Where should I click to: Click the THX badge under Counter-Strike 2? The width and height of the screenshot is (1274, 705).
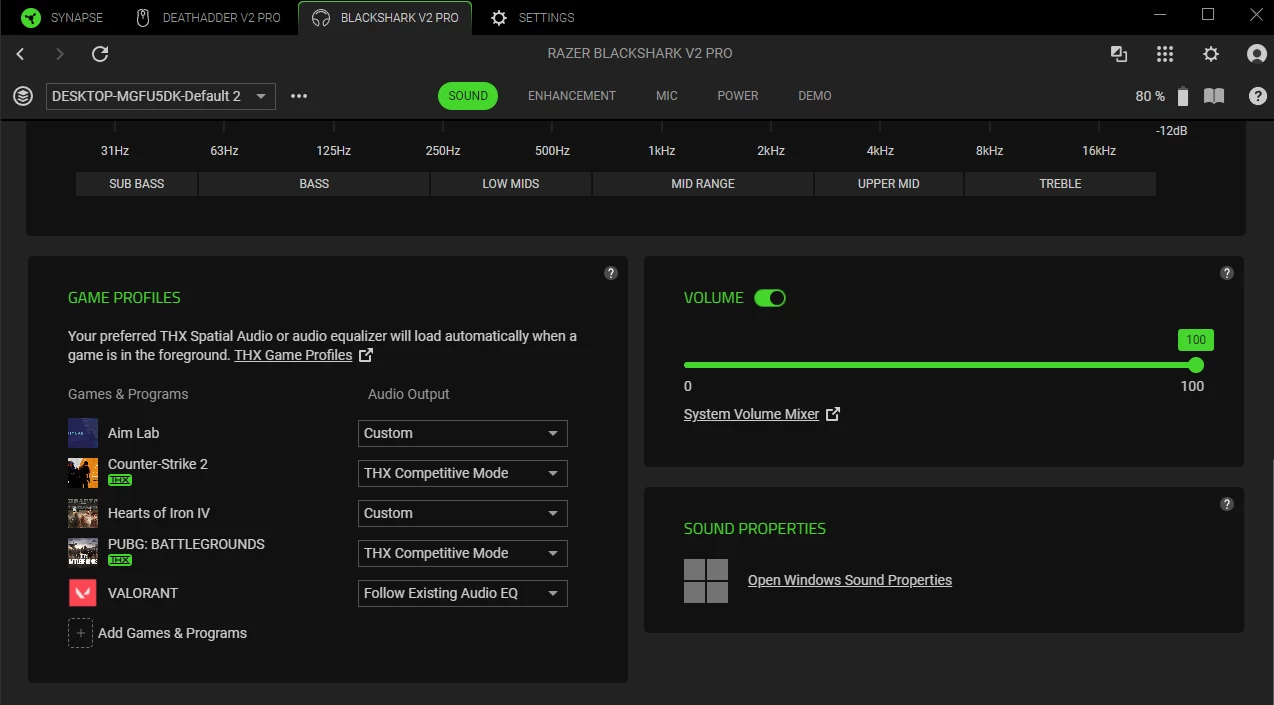pos(120,480)
